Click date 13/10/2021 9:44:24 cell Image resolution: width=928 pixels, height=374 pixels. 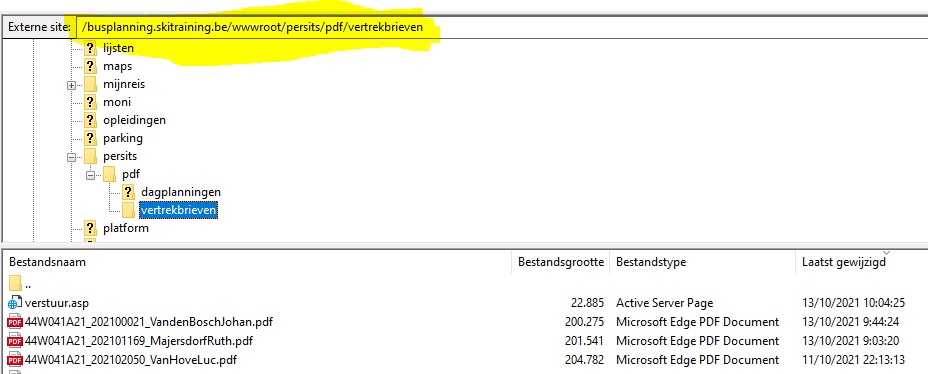coord(849,322)
